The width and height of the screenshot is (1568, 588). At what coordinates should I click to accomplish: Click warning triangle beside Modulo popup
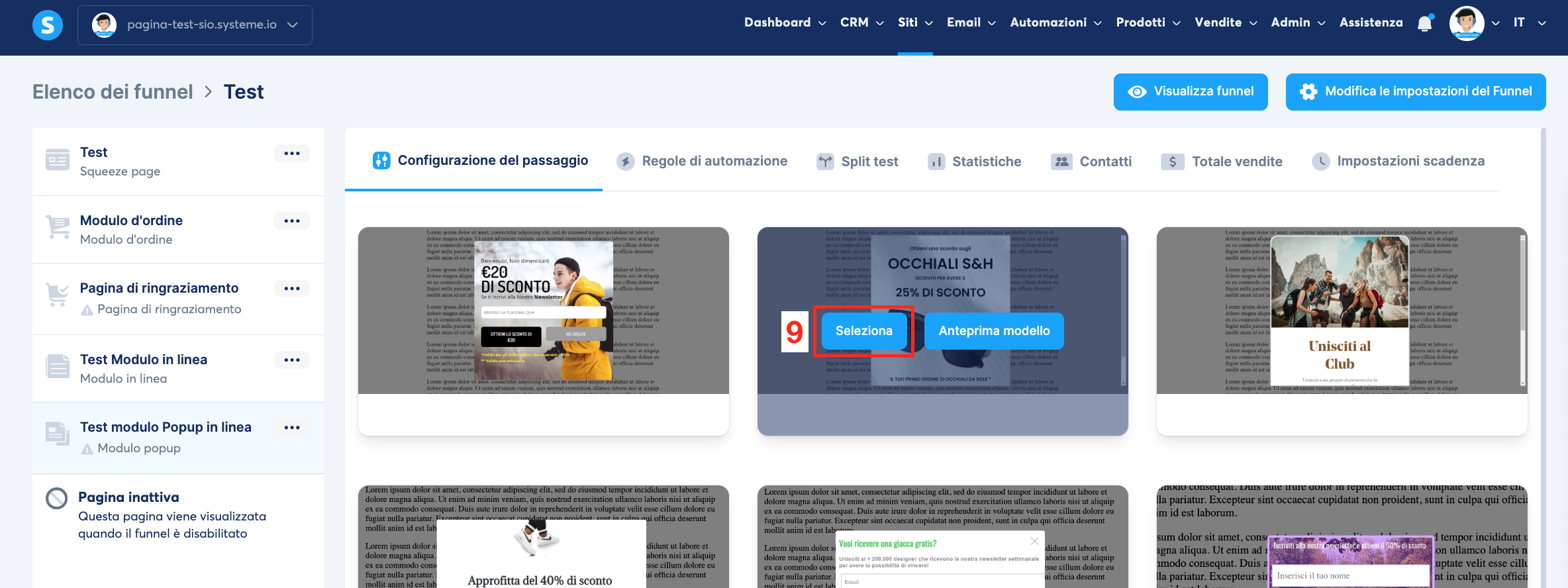[87, 448]
